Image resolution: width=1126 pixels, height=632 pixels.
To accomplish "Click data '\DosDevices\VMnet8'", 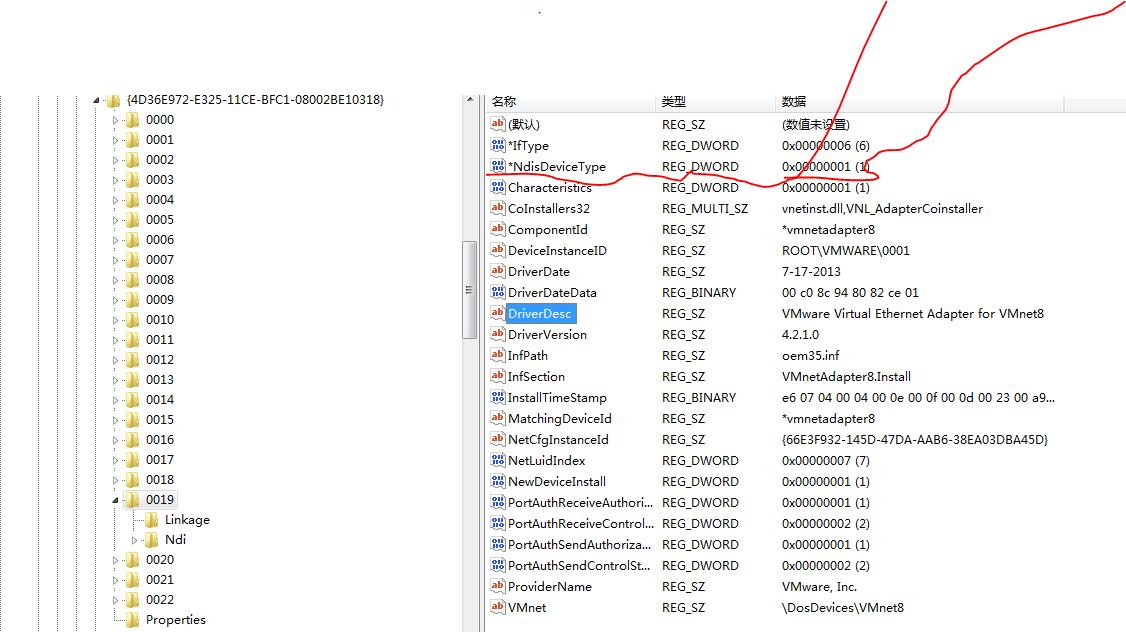I will coord(842,608).
